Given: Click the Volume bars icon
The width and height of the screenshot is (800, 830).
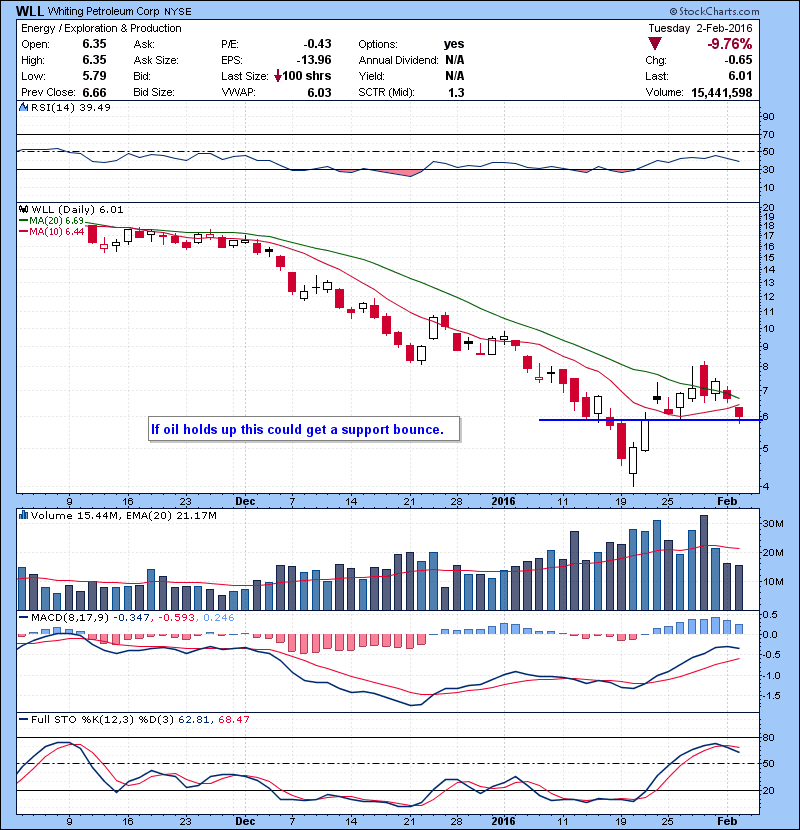Looking at the screenshot, I should (23, 515).
